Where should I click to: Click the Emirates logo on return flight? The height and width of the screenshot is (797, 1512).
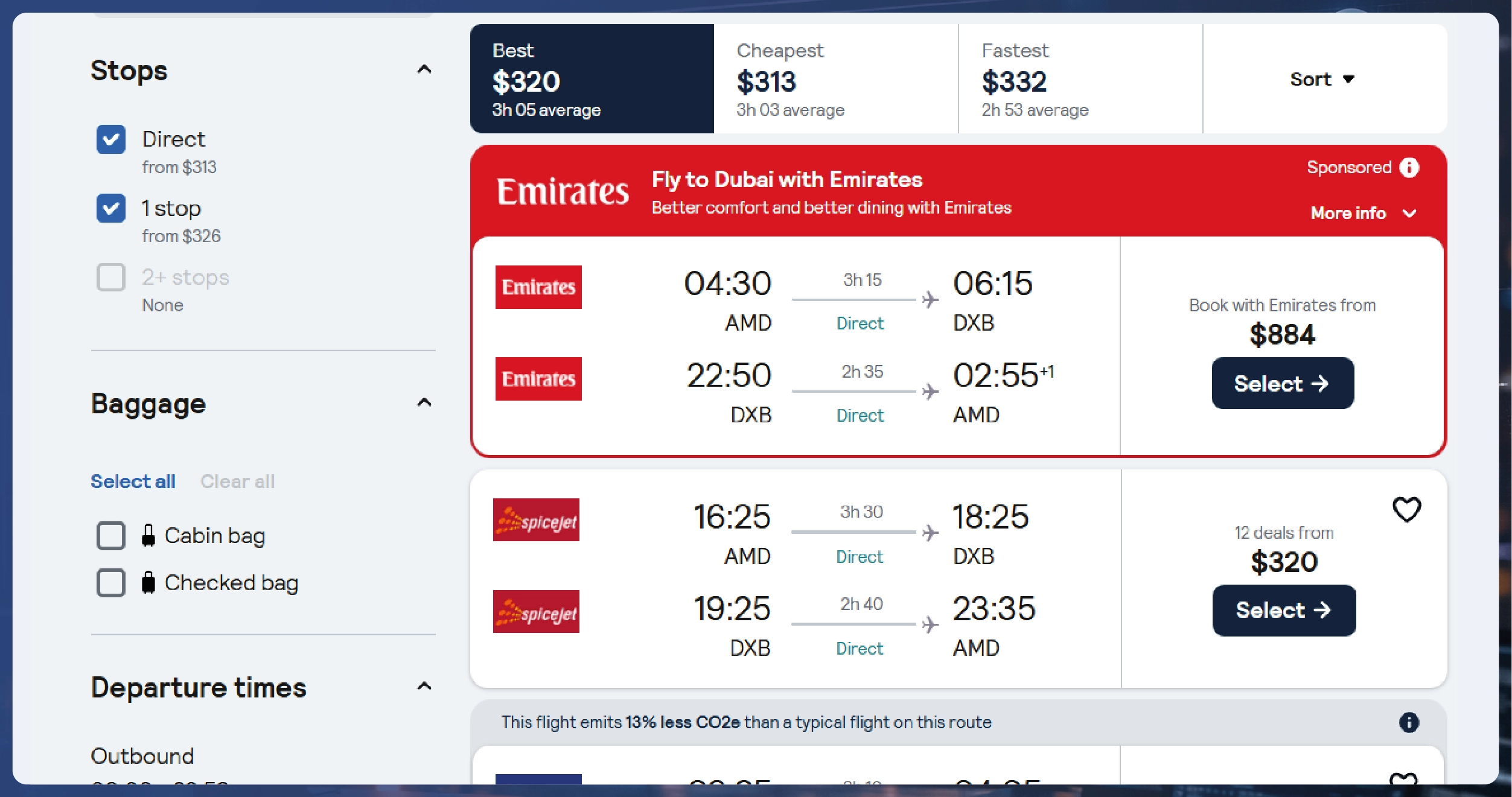[538, 379]
